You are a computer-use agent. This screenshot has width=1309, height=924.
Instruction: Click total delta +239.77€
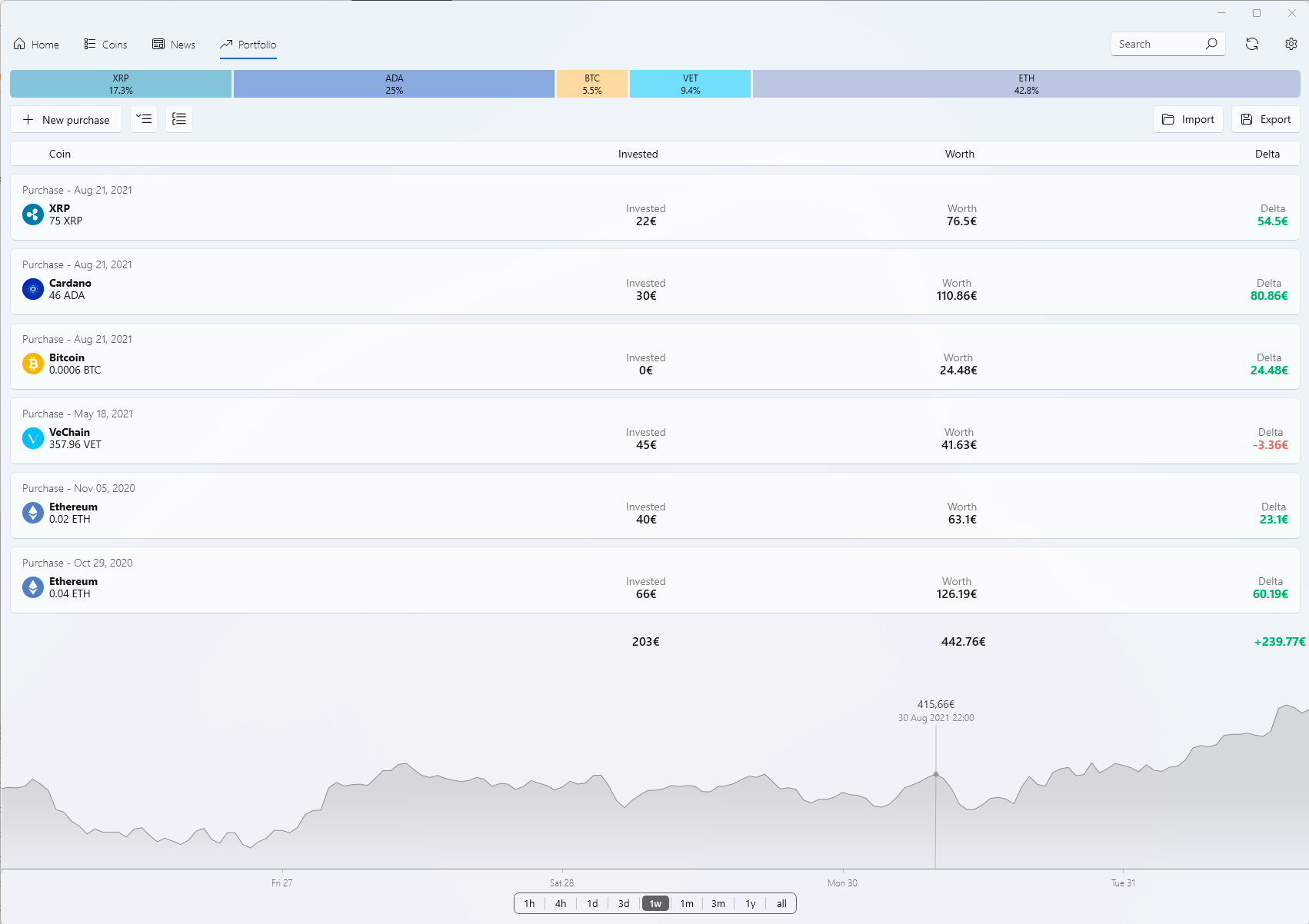1279,642
